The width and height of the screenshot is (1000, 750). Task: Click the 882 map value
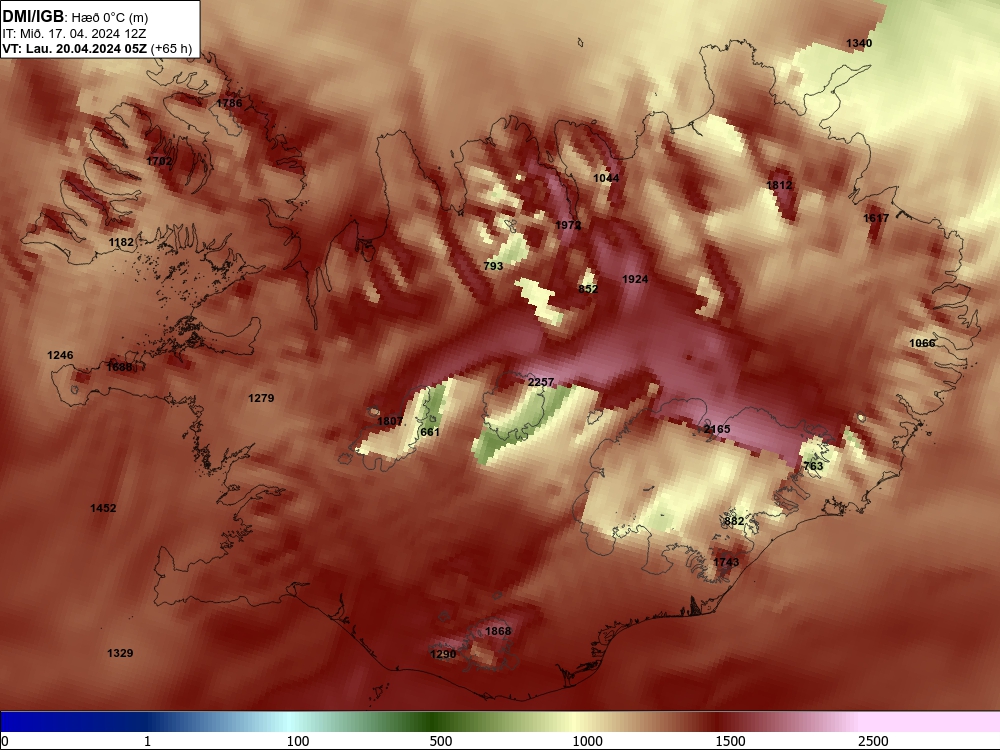[734, 521]
